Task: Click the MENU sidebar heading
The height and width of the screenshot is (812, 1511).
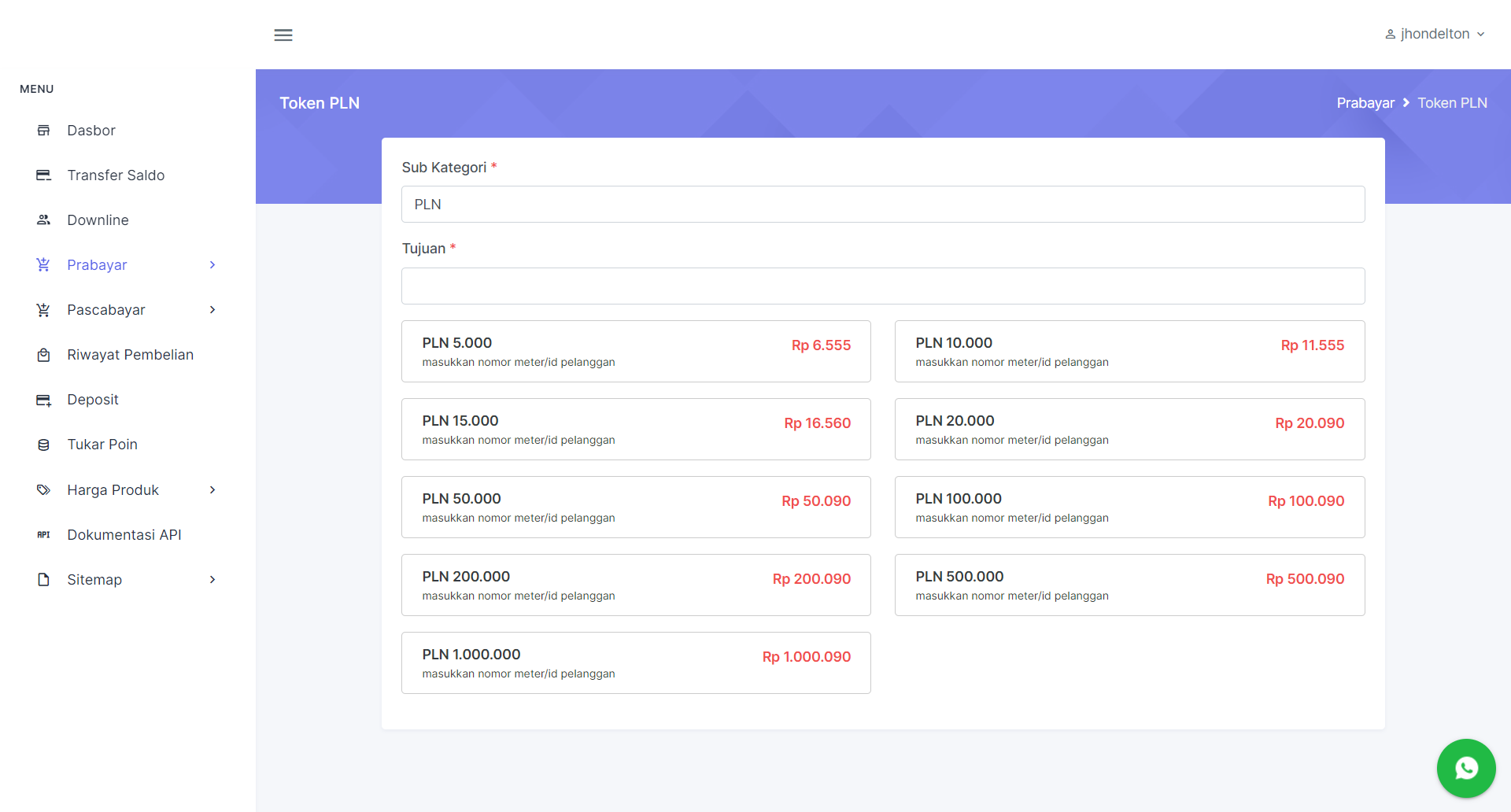Action: (x=37, y=89)
